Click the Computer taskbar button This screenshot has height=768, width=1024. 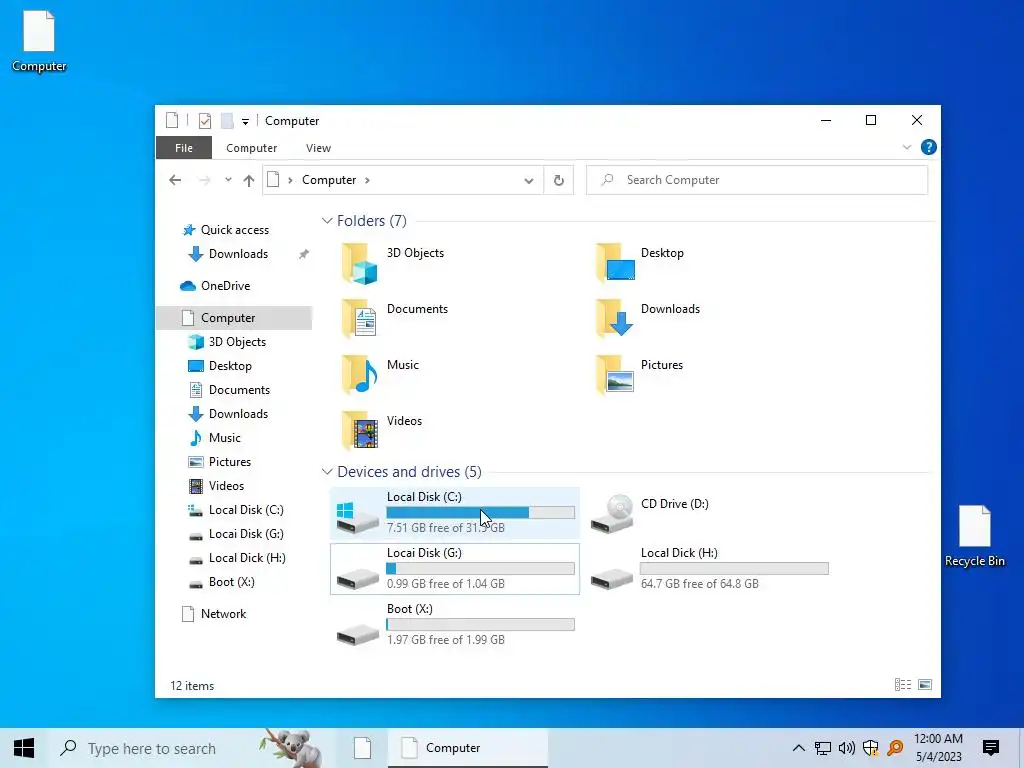click(x=468, y=748)
